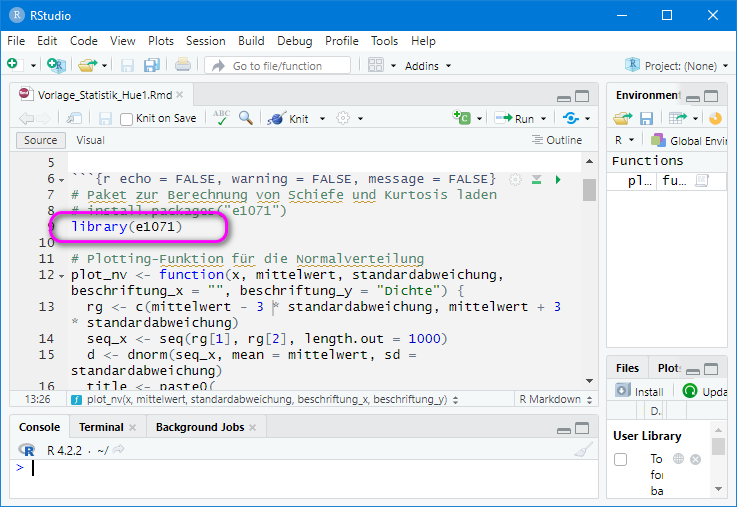Open the Plots menu
This screenshot has height=507, width=737.
point(161,41)
